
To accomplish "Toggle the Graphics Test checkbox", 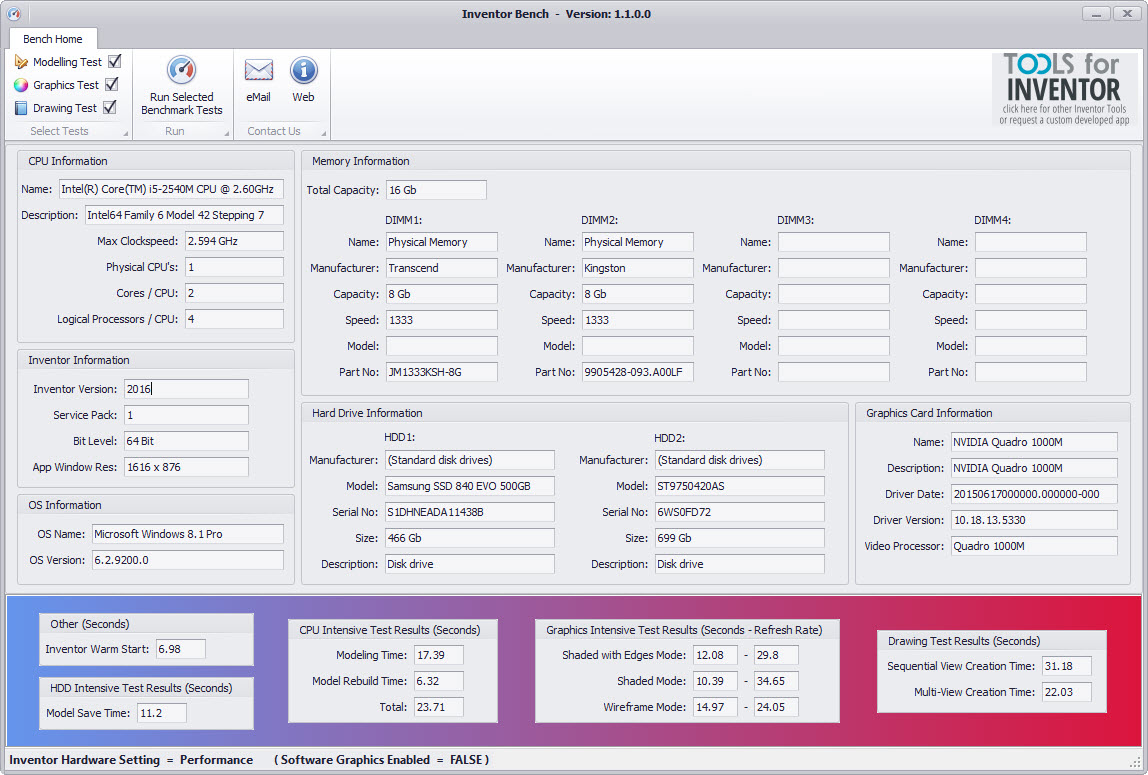I will (111, 85).
